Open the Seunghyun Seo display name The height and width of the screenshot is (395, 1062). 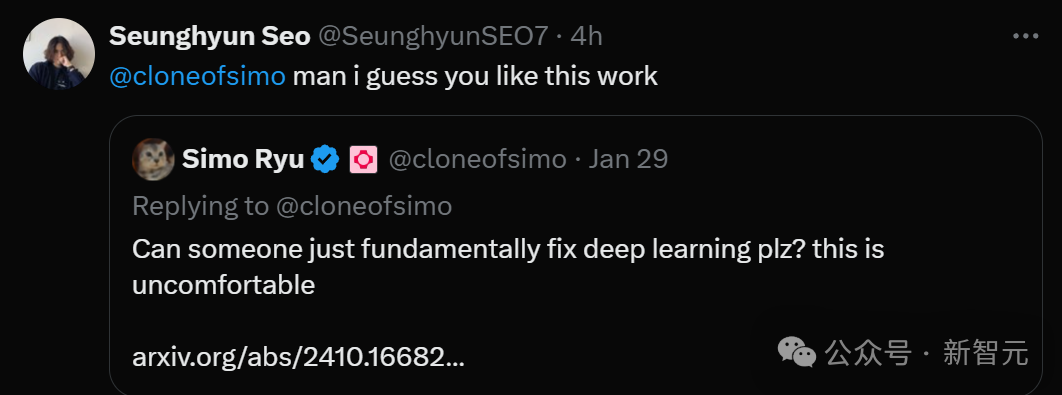click(209, 36)
